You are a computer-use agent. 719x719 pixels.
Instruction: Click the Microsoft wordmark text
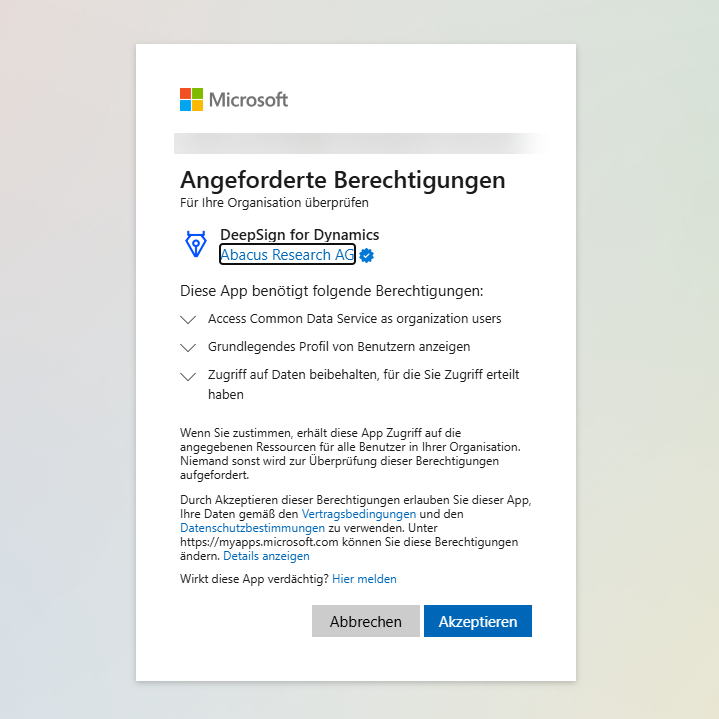click(248, 100)
